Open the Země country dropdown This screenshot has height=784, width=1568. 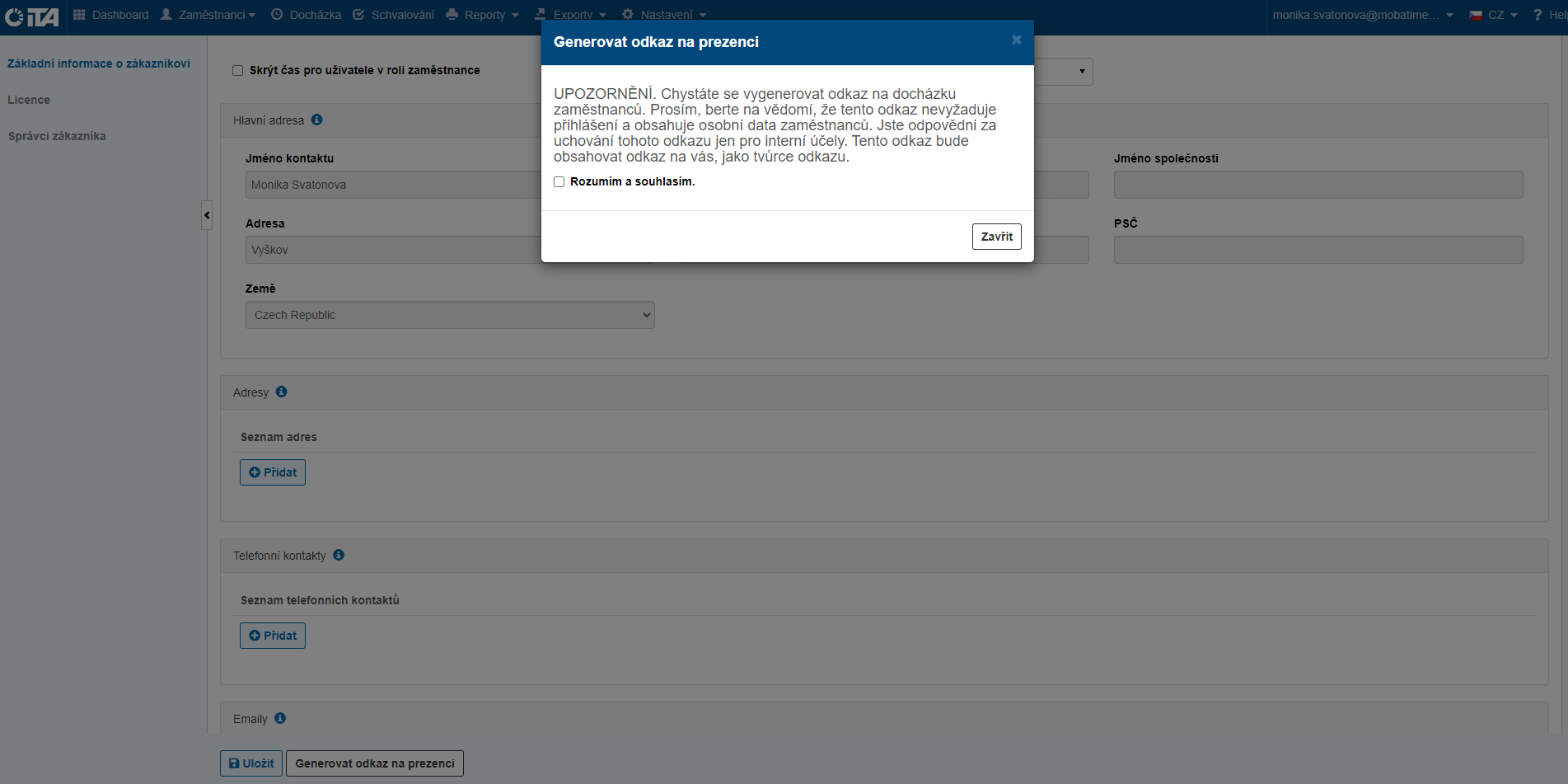point(450,315)
